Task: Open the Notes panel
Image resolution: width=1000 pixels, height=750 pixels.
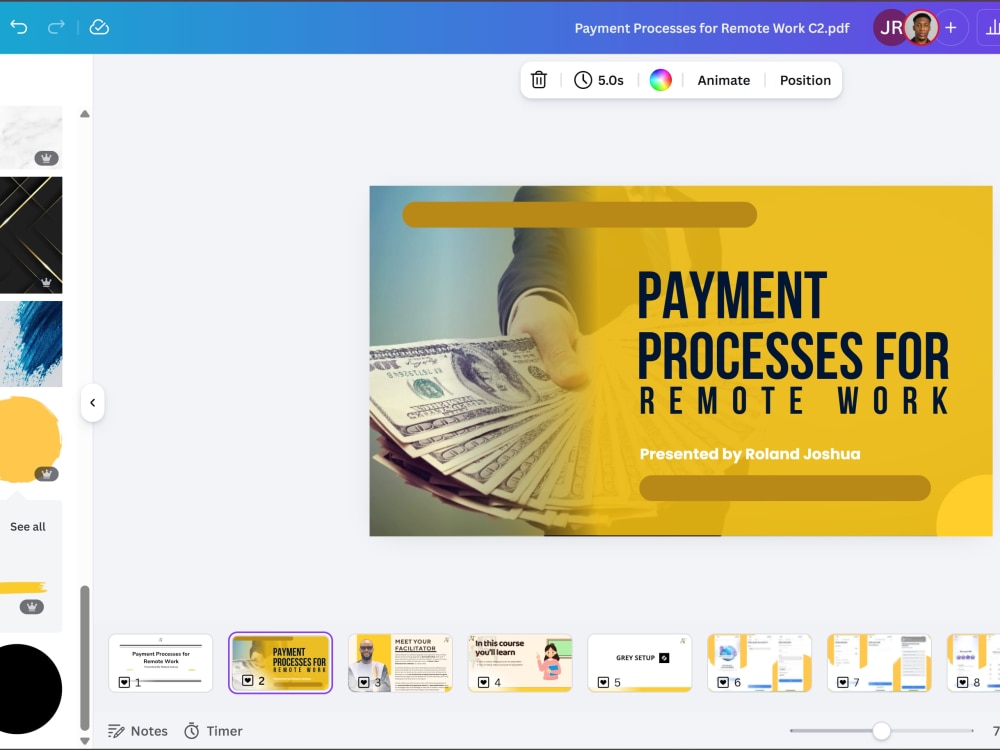Action: tap(138, 731)
